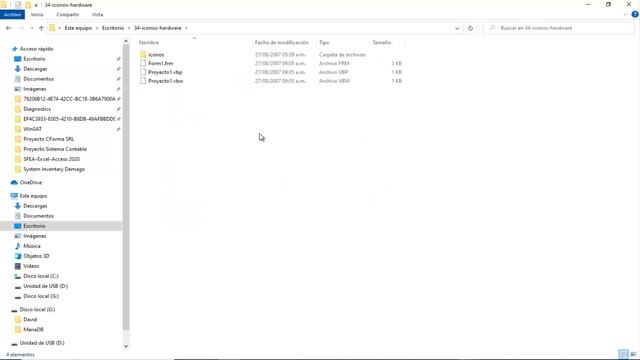Click the 'Carpeta de archivos' type cell
640x360 pixels.
(x=342, y=55)
